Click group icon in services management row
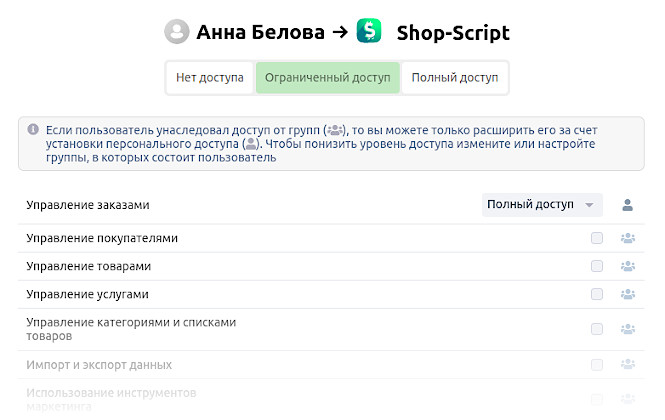Screen dimensions: 665x420 tap(628, 294)
